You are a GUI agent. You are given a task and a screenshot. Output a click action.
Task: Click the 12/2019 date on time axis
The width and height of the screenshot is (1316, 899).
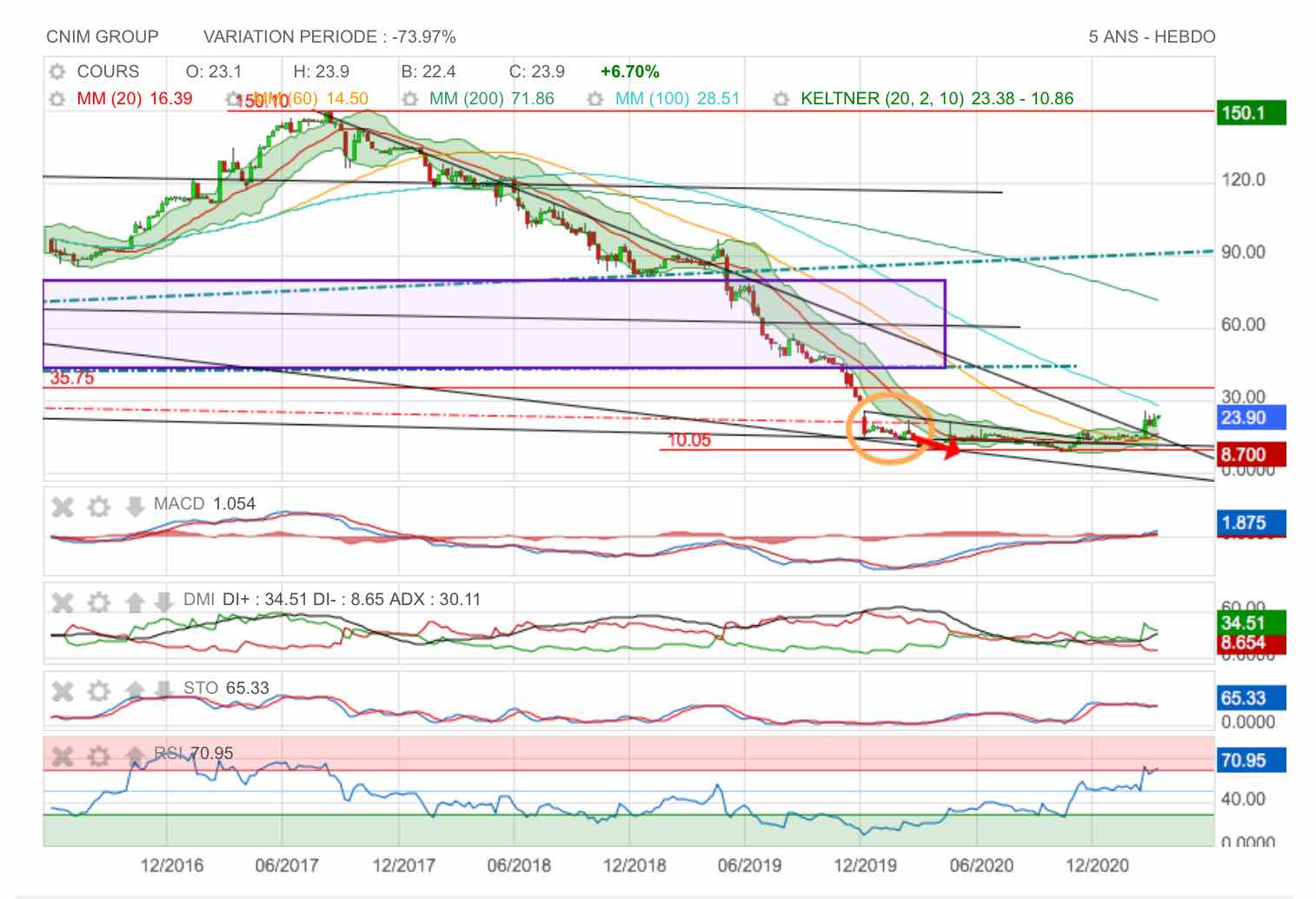[x=865, y=865]
